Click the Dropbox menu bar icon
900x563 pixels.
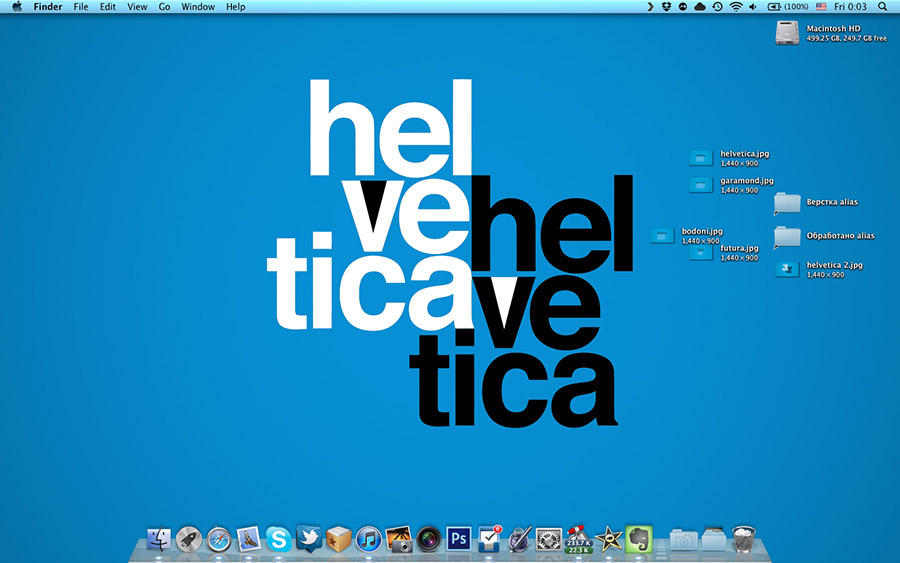(666, 7)
